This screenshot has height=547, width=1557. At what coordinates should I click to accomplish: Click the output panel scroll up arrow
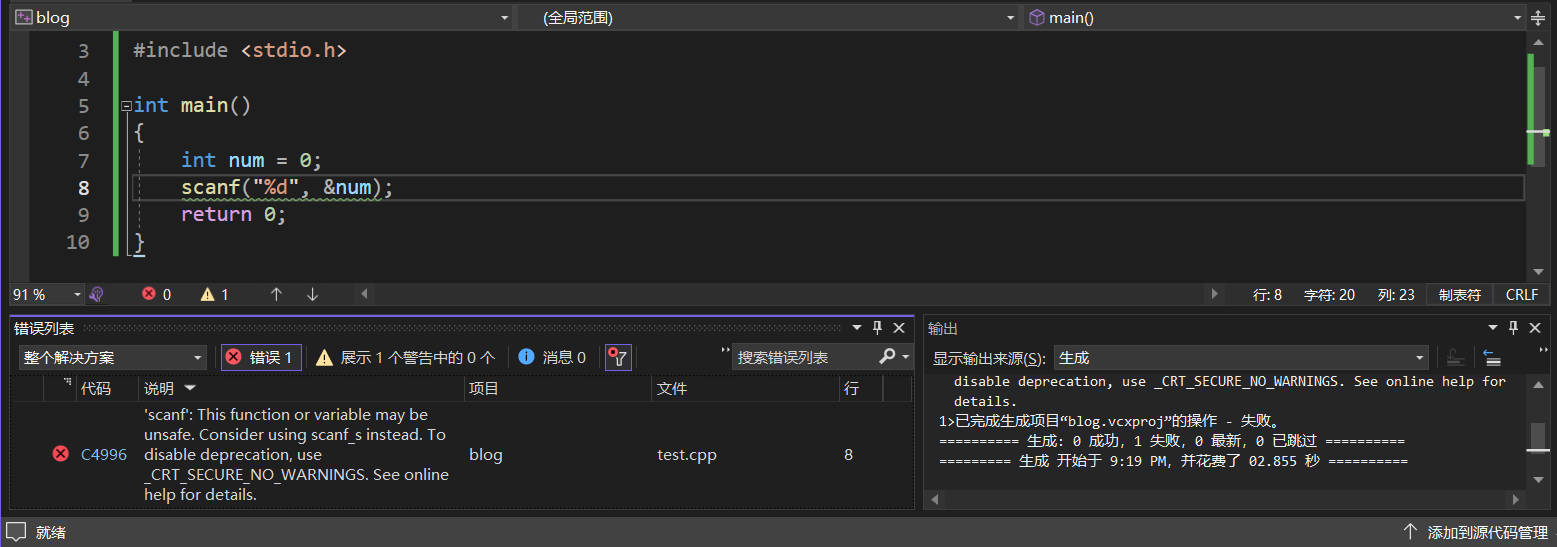[1538, 383]
